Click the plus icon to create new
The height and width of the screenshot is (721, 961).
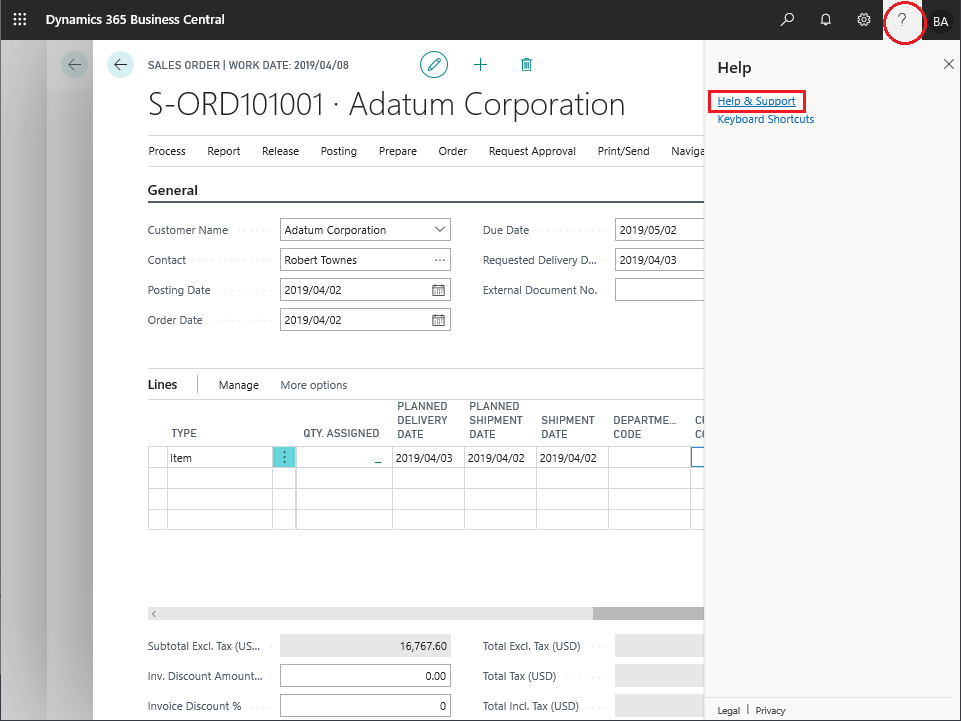click(x=480, y=64)
